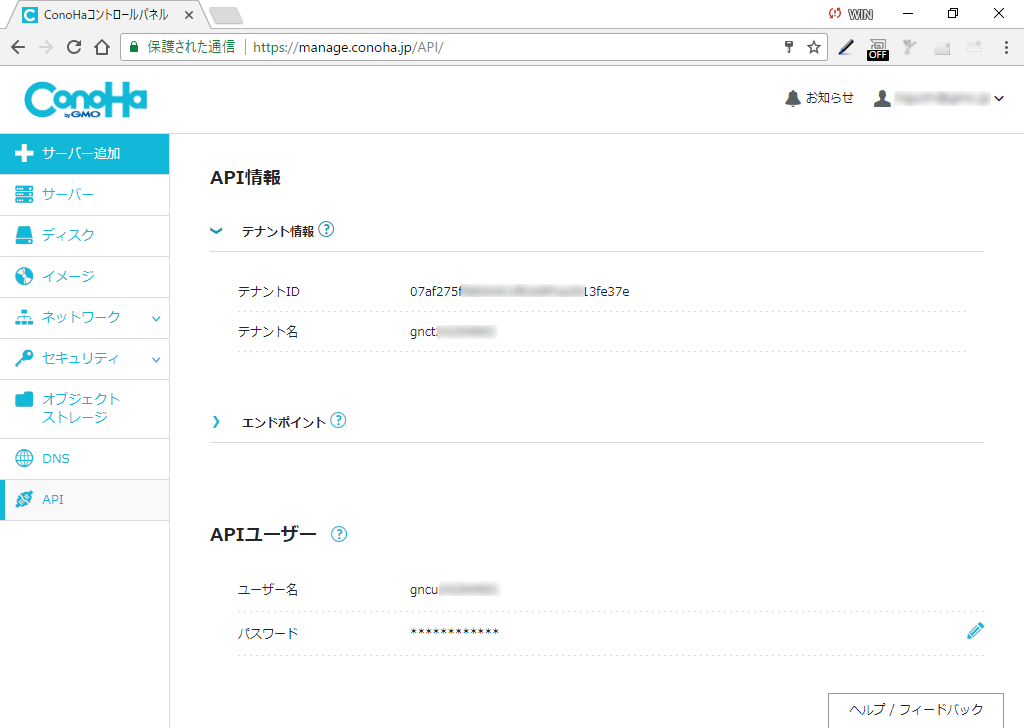
Task: Expand the セキュリティ submenu chevron
Action: coord(156,360)
